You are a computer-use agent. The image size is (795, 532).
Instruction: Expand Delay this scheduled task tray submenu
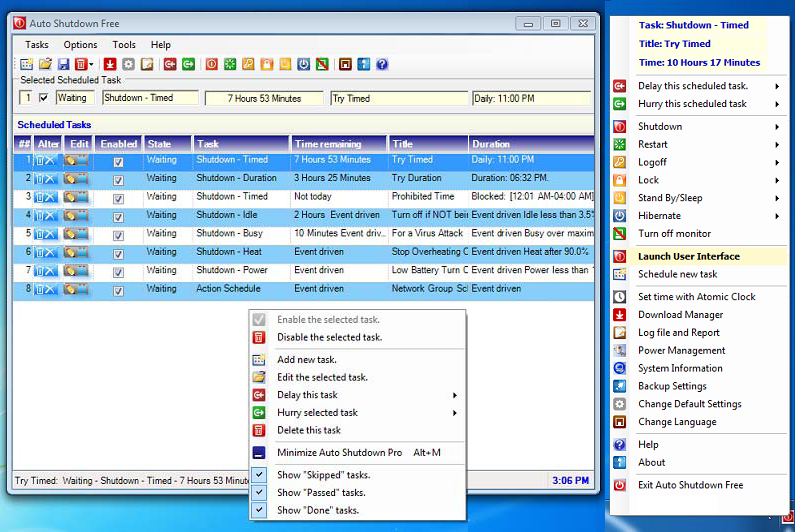(777, 86)
